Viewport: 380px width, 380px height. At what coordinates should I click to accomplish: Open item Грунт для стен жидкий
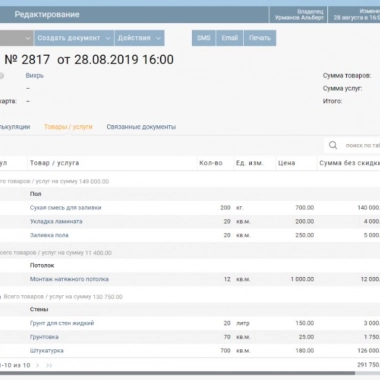(x=62, y=323)
